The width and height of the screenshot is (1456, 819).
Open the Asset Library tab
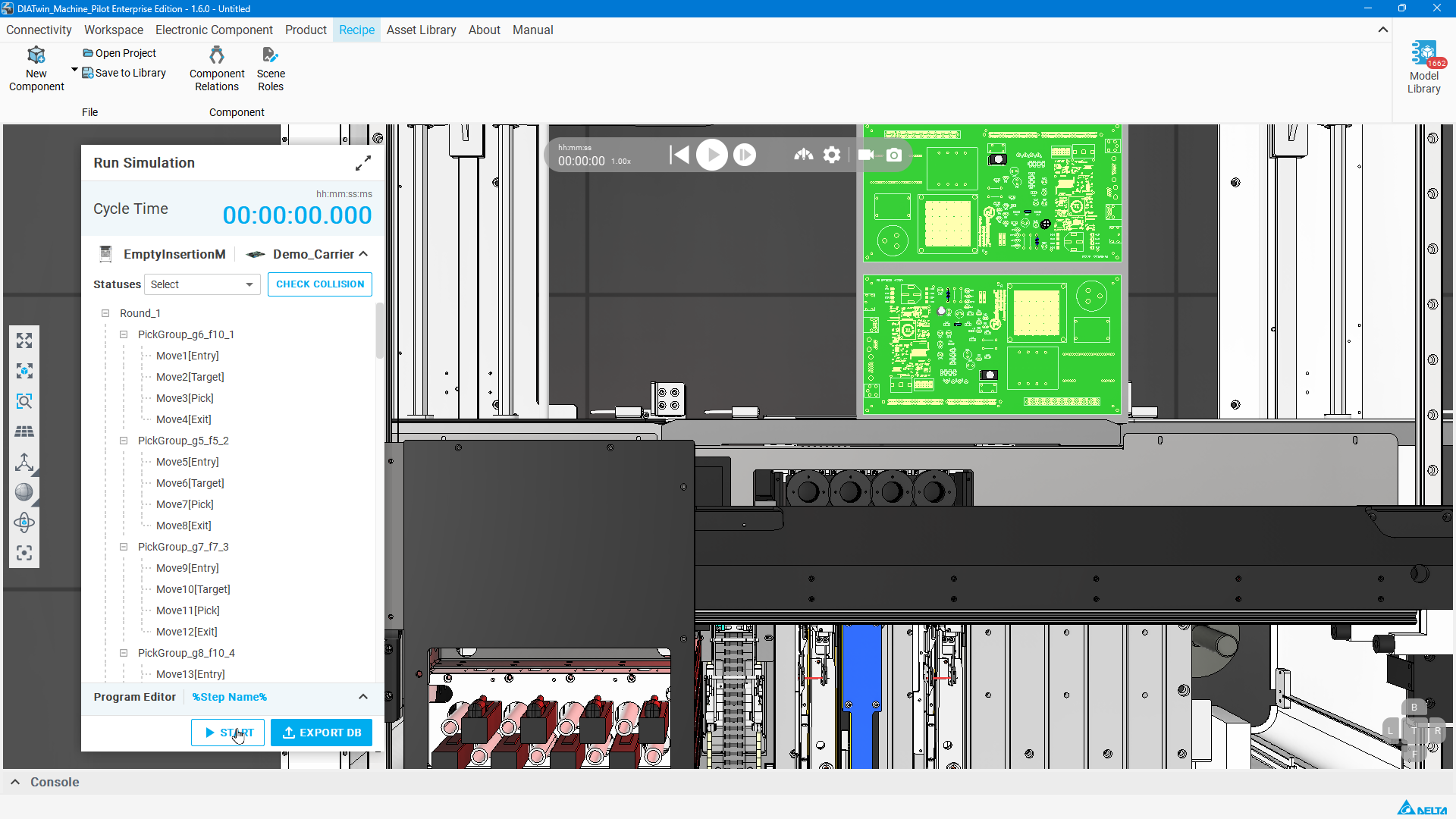[421, 30]
